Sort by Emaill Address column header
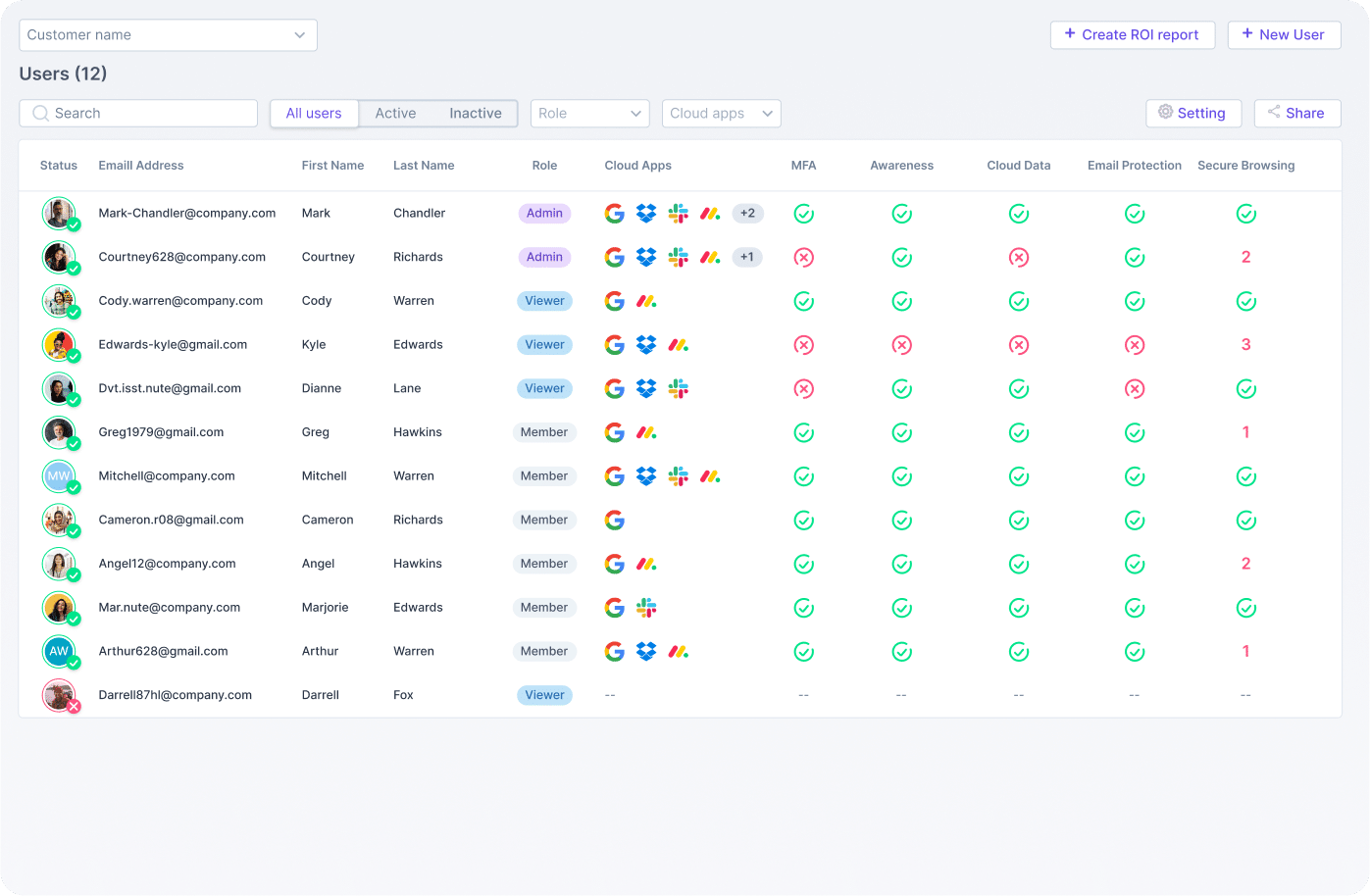 [x=141, y=166]
